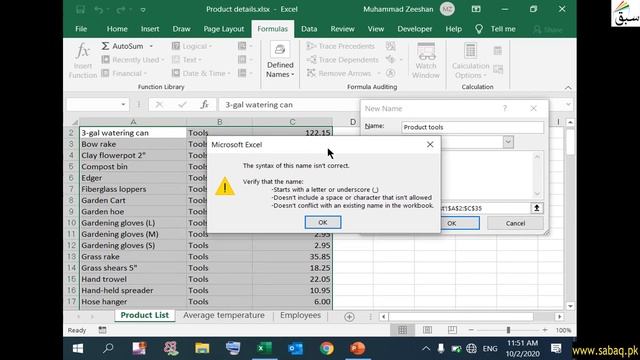Open the Review ribbon tab
This screenshot has height=360, width=640.
coord(342,29)
